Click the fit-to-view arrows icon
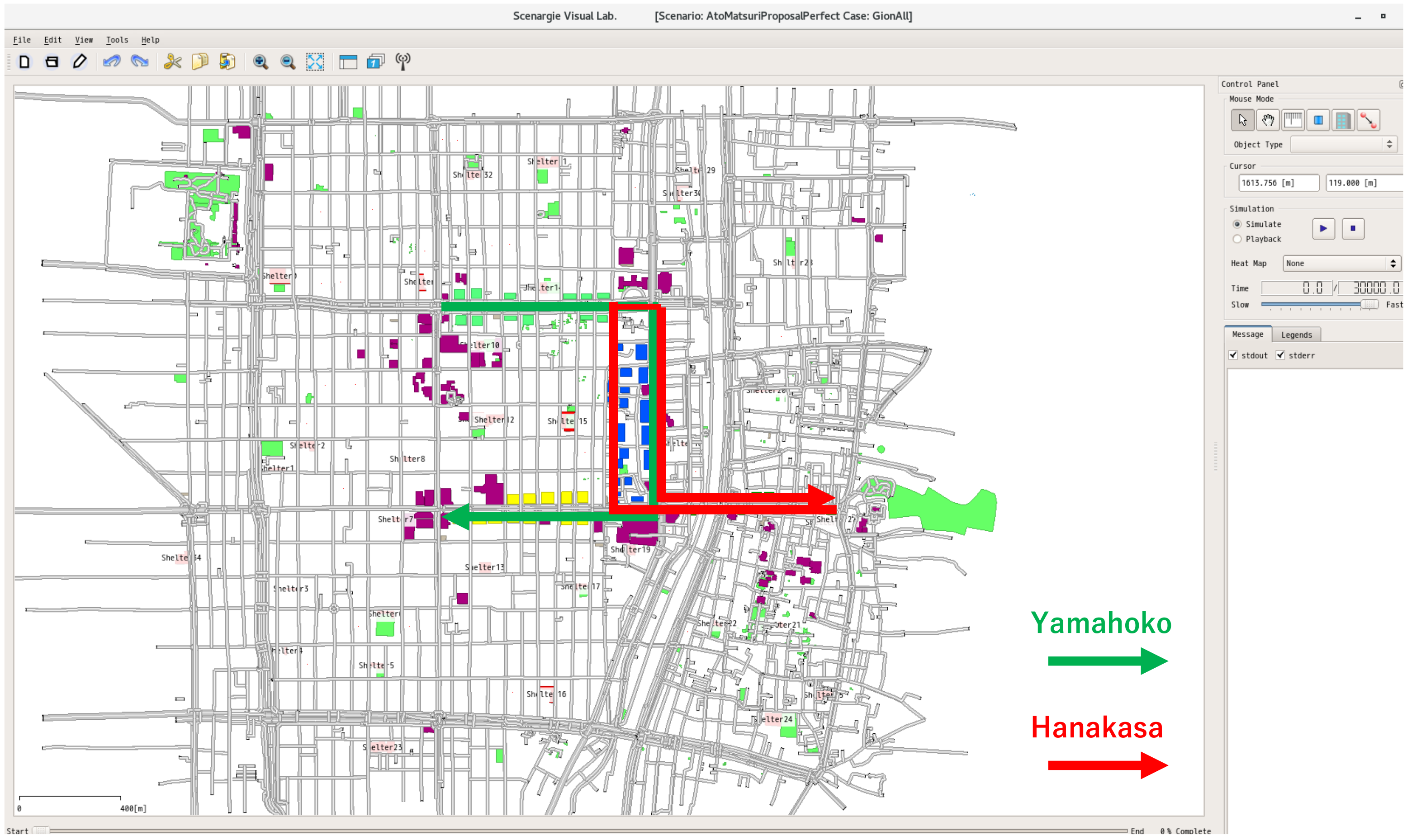 [x=315, y=61]
